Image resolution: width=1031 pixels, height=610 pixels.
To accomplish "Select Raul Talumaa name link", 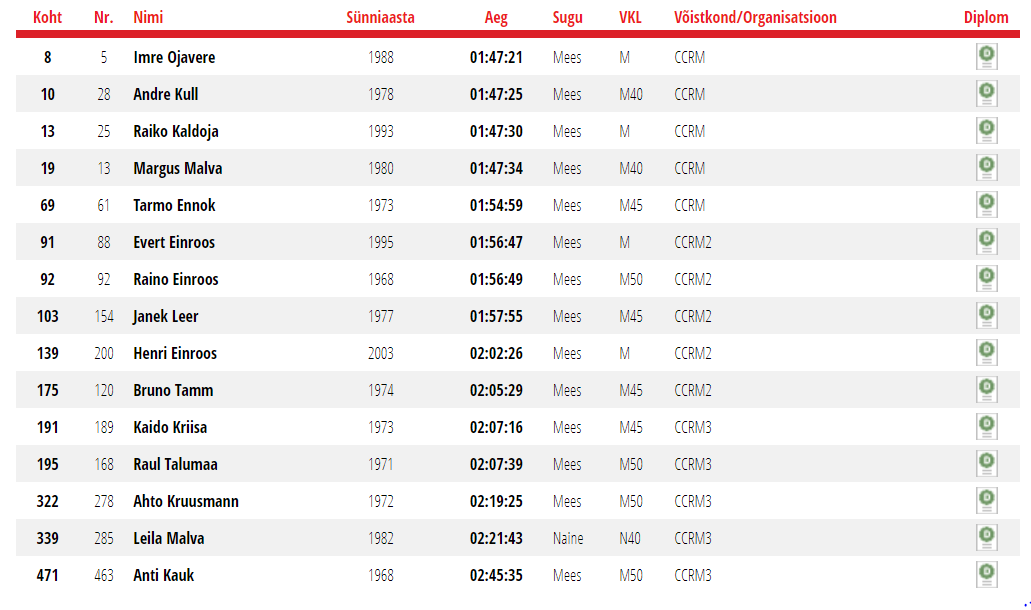I will [175, 464].
